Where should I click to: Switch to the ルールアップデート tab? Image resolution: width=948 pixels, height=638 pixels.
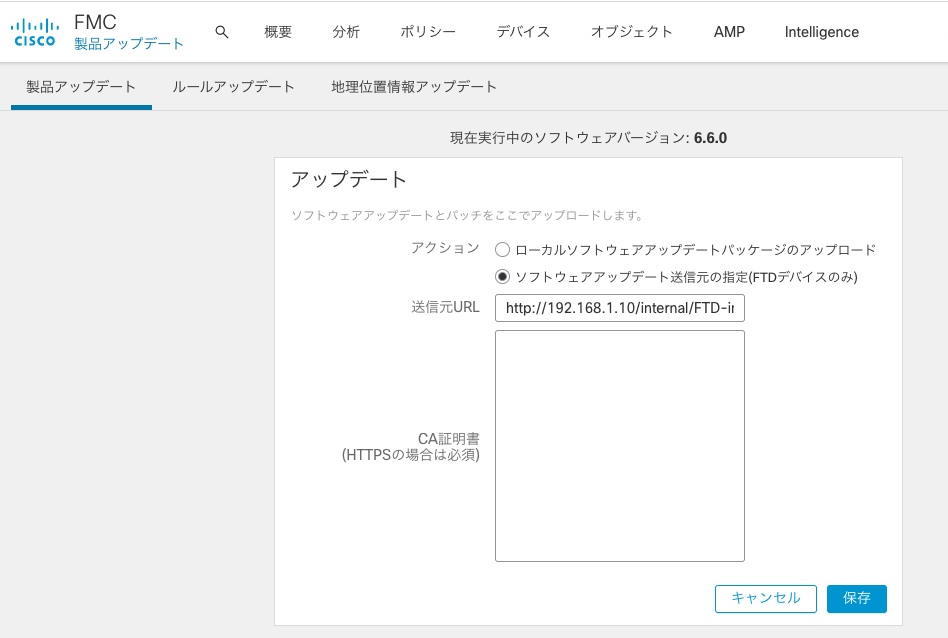coord(233,87)
